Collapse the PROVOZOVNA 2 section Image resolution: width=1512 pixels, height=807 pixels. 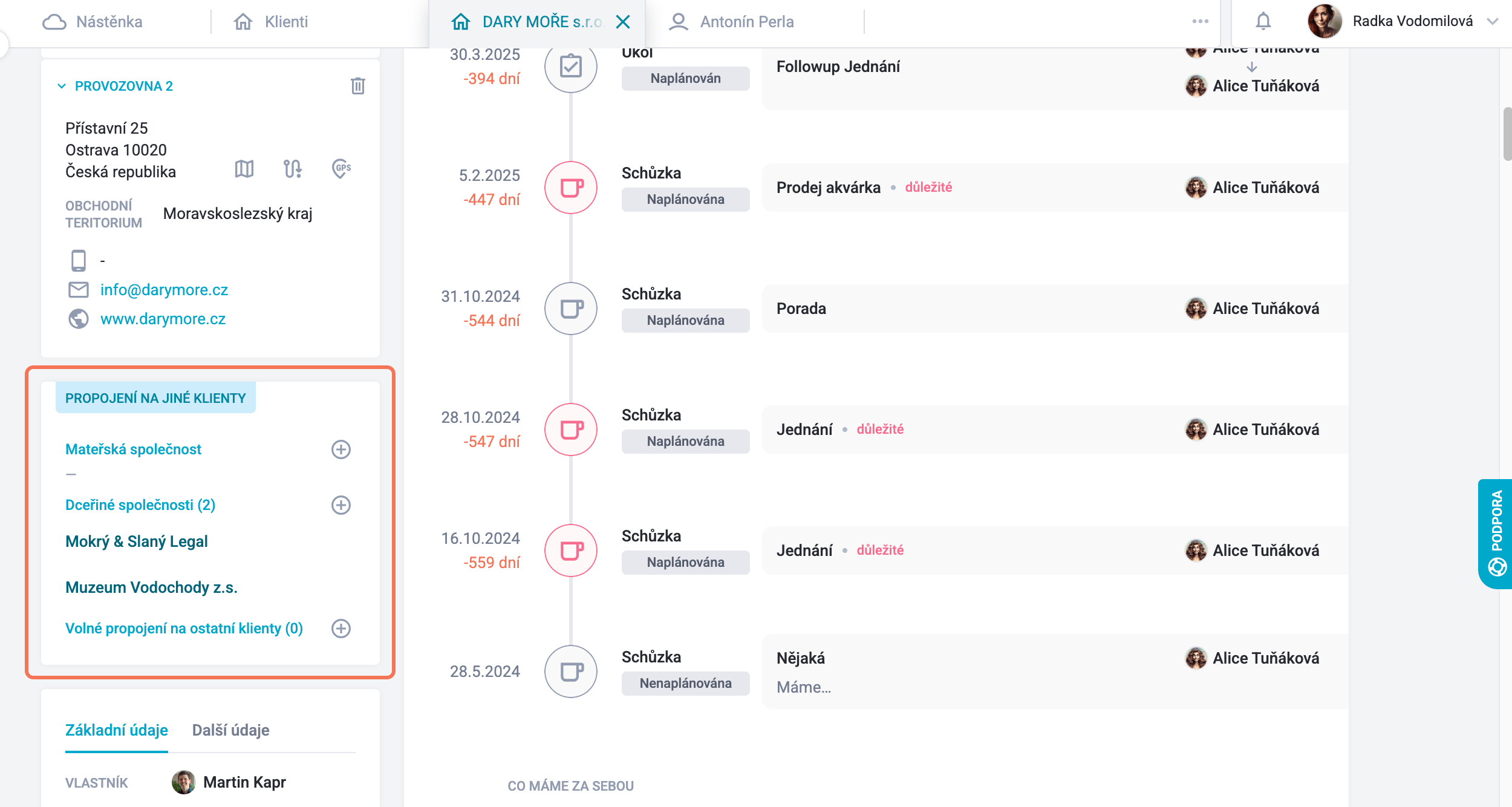tap(62, 86)
